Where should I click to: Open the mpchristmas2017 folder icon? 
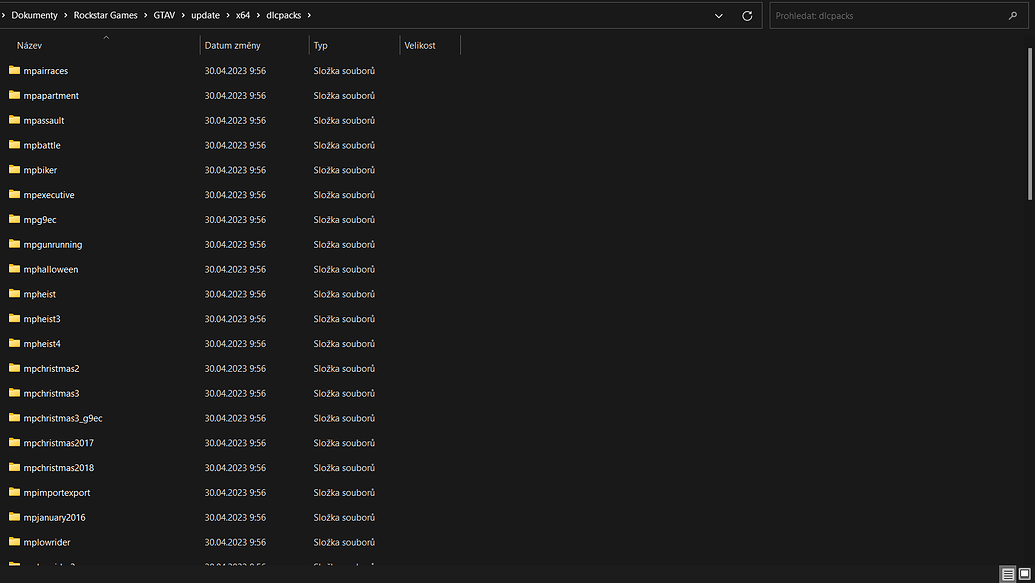pyautogui.click(x=14, y=442)
